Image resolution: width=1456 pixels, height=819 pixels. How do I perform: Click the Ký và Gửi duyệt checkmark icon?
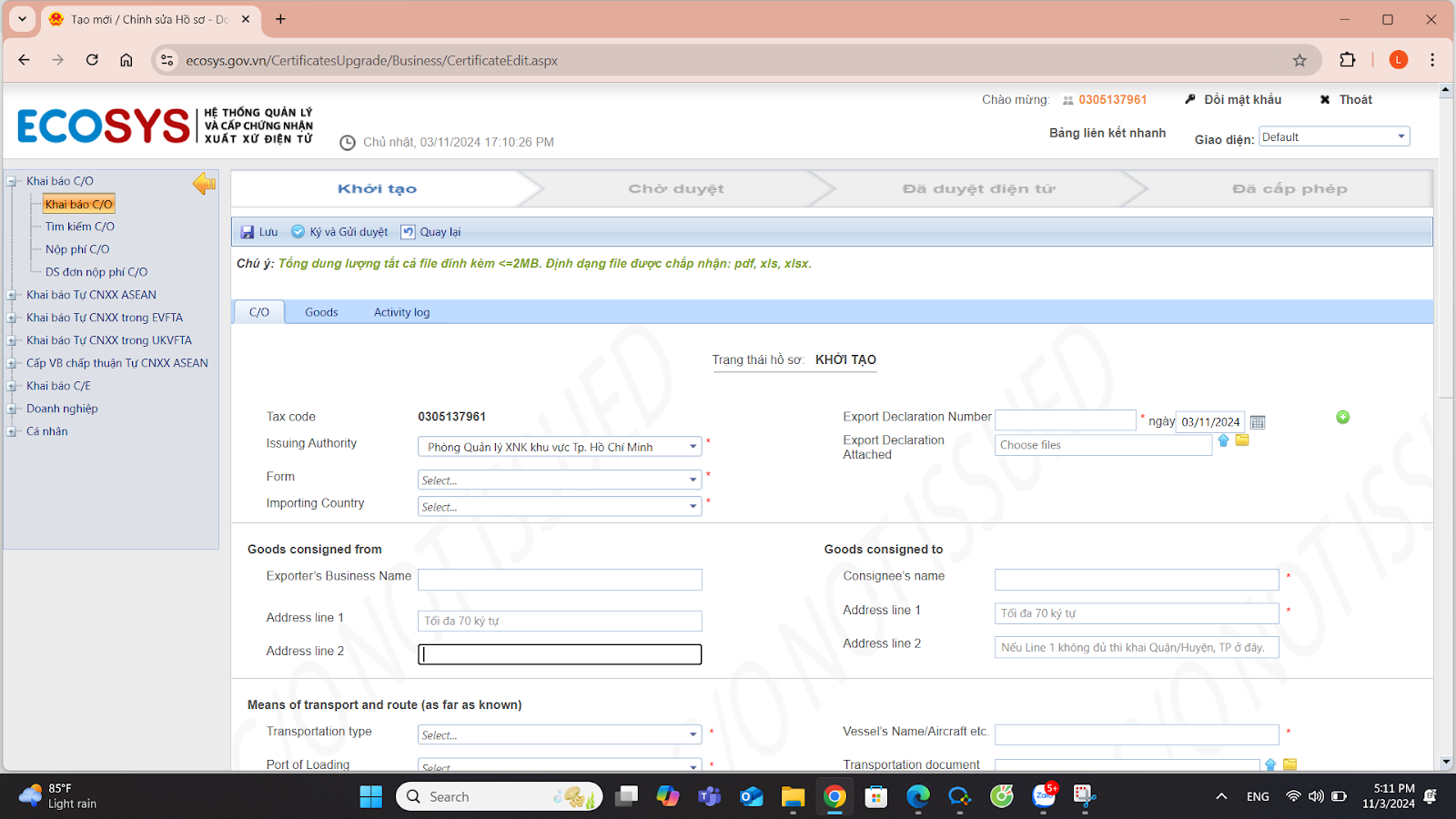[x=298, y=232]
